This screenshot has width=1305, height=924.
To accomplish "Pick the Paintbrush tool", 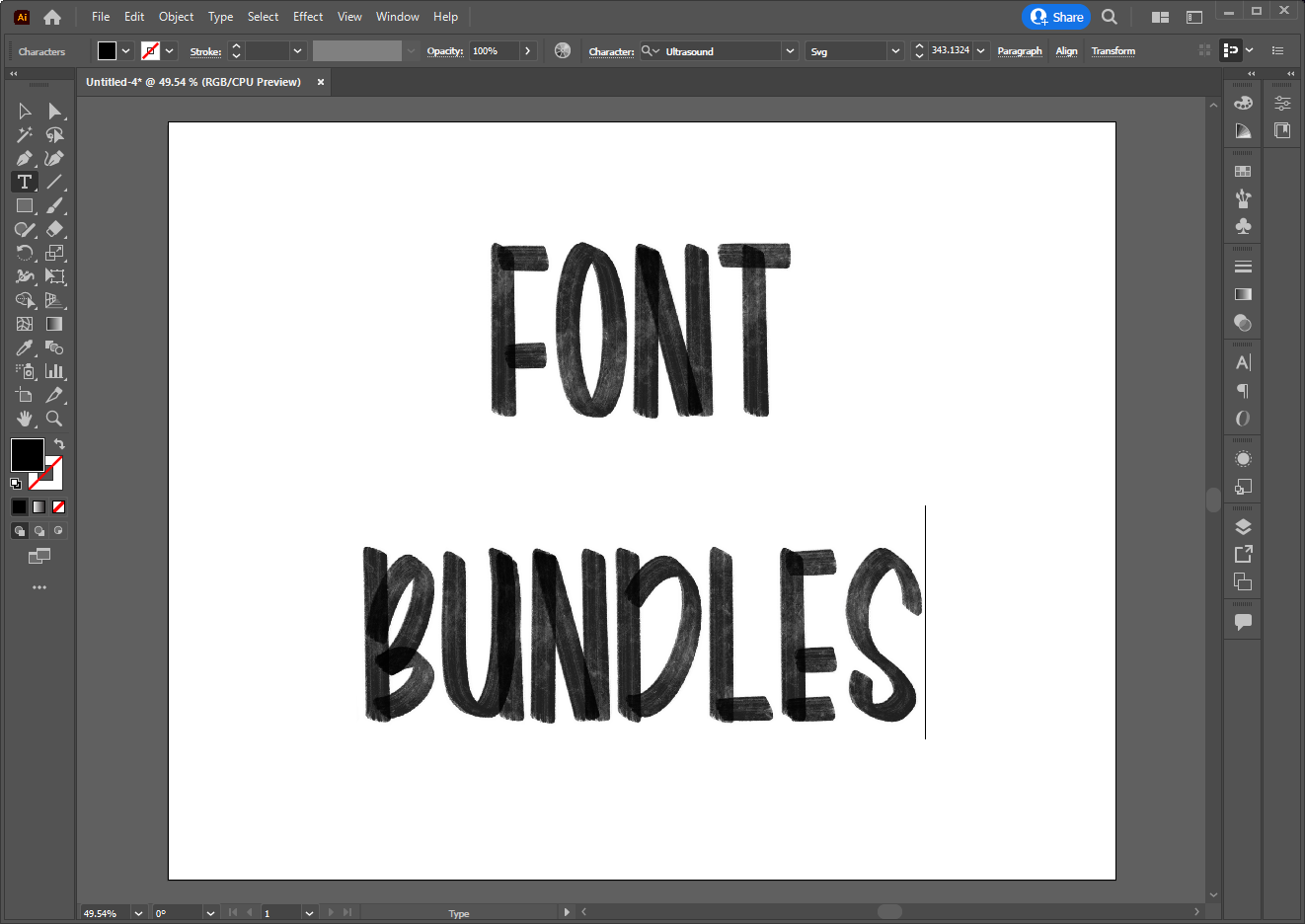I will (54, 205).
